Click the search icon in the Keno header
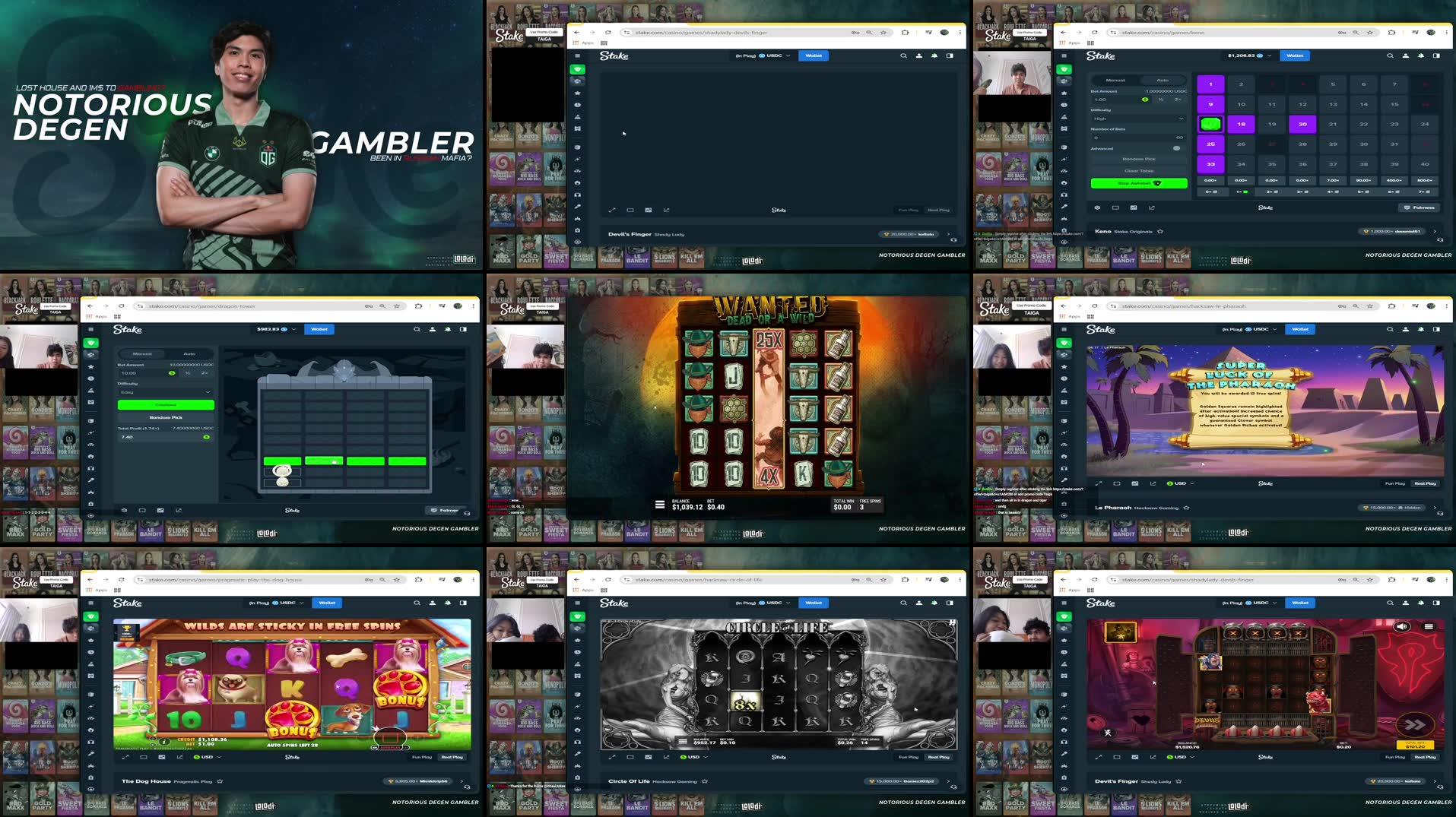The height and width of the screenshot is (817, 1456). [x=1390, y=55]
